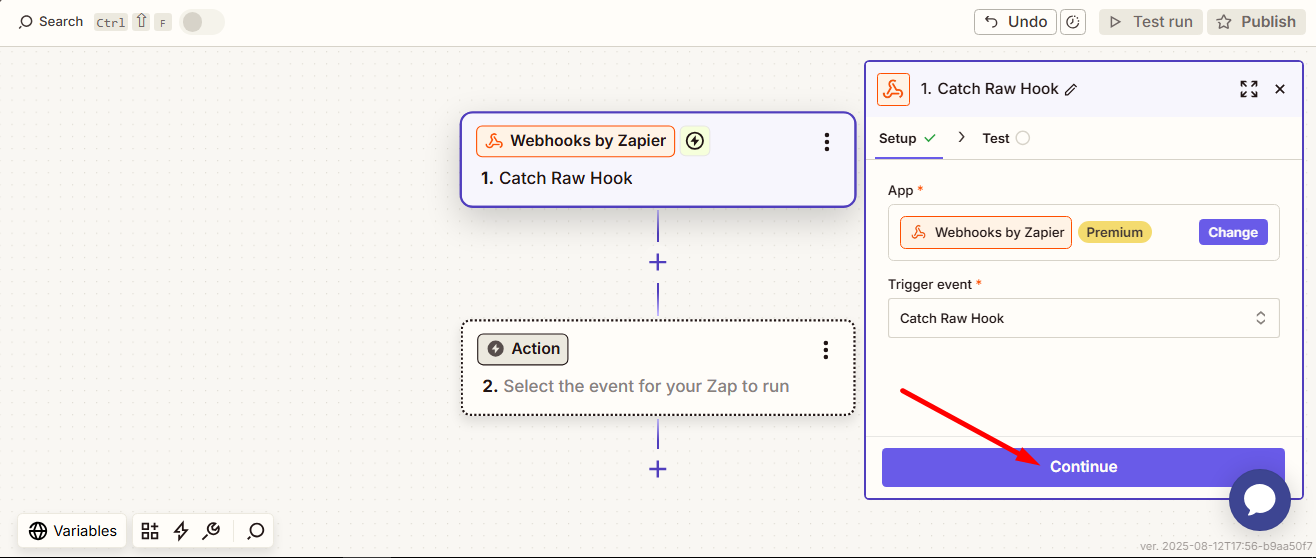Image resolution: width=1316 pixels, height=558 pixels.
Task: Switch to the Setup tab
Action: 907,138
